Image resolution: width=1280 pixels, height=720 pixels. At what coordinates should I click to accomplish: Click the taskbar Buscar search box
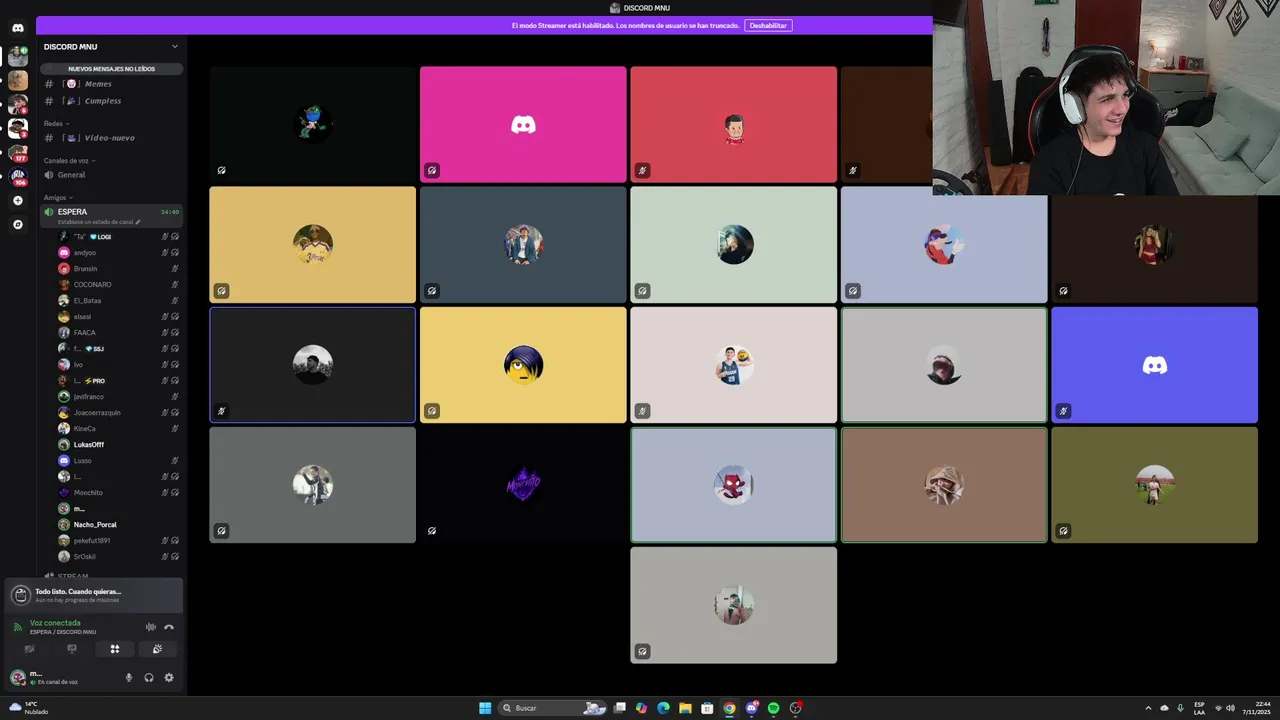(x=553, y=708)
